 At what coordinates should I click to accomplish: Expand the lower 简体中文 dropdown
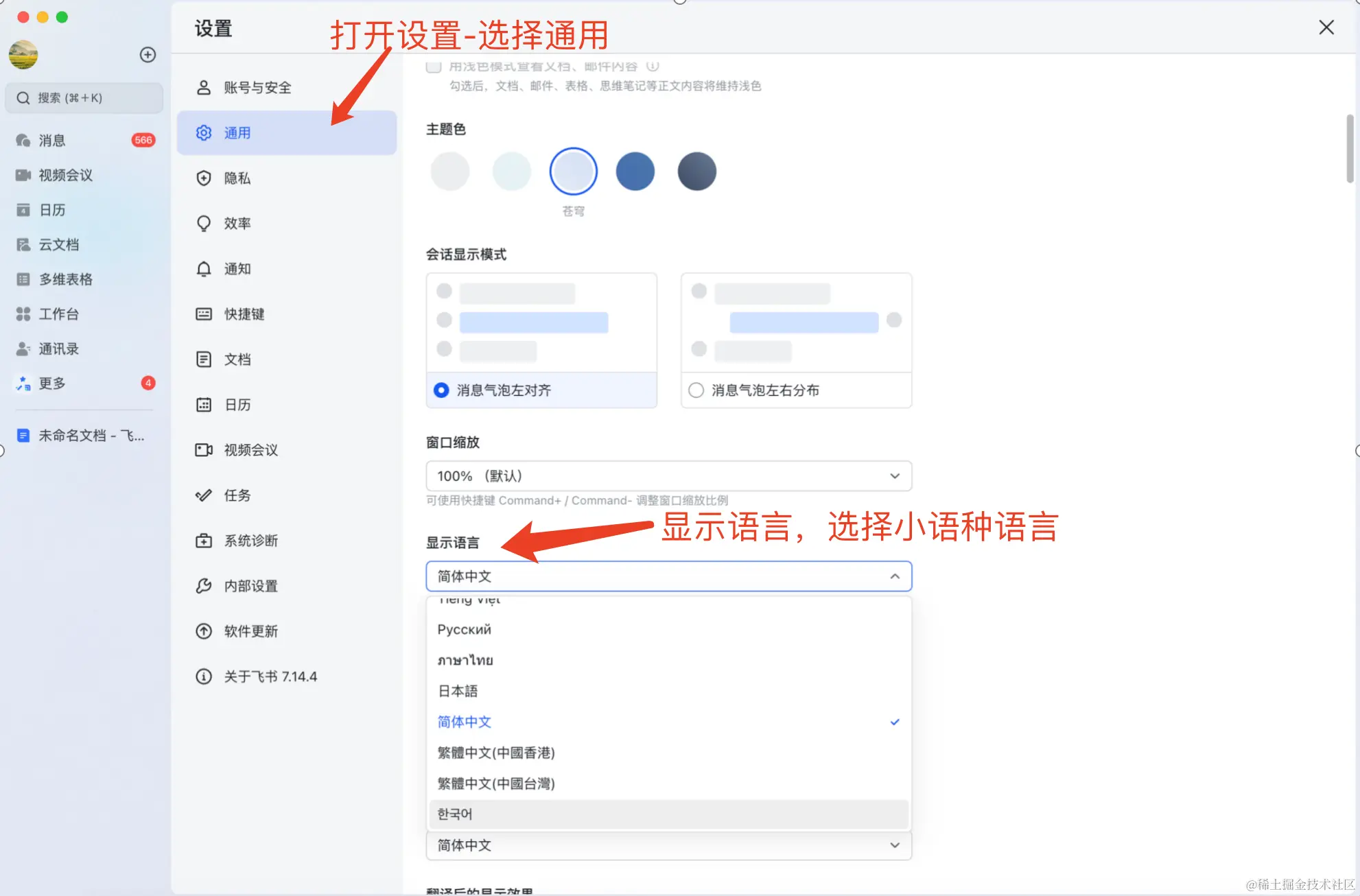point(668,845)
